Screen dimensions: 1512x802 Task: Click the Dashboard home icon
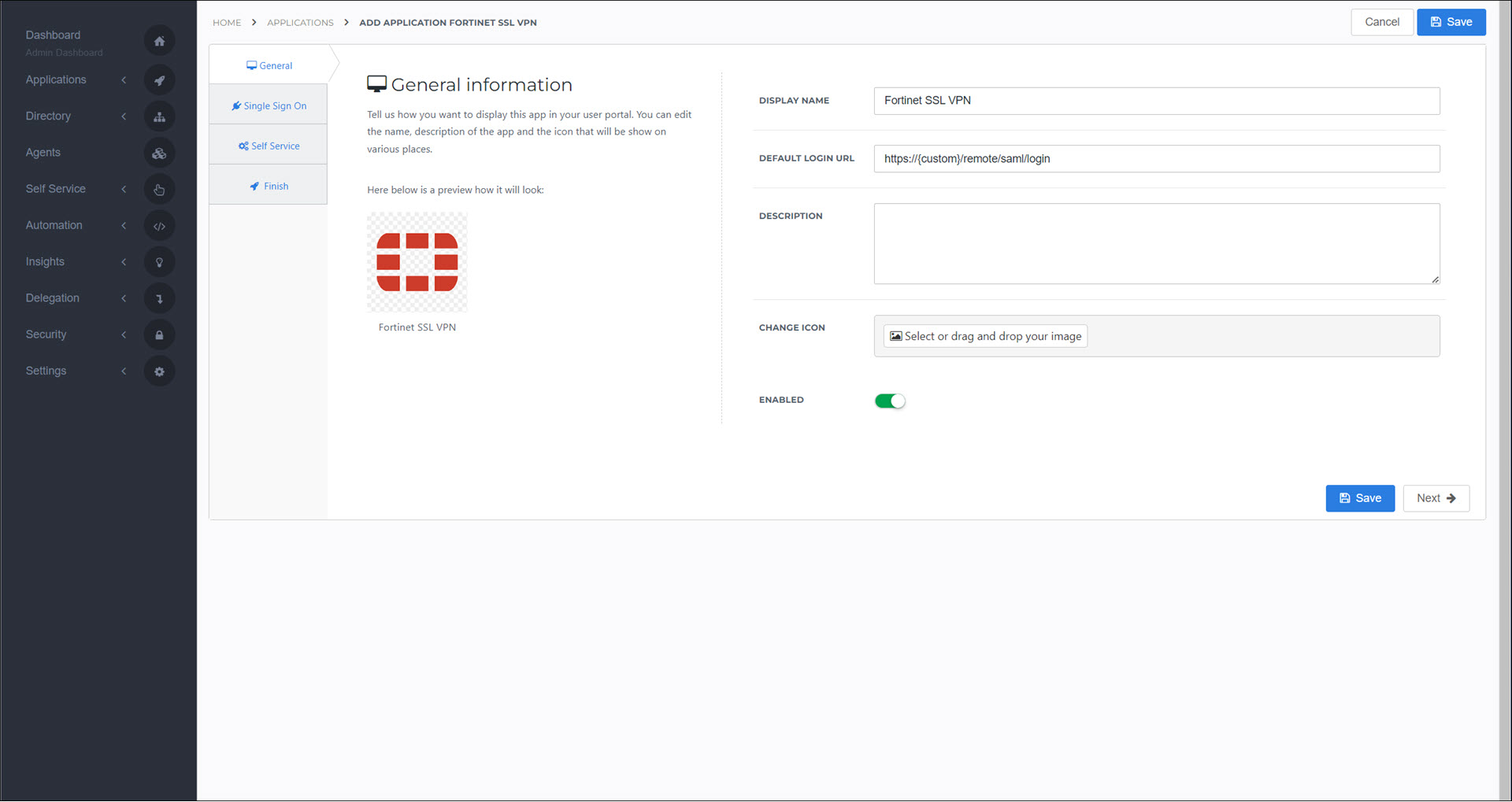159,41
